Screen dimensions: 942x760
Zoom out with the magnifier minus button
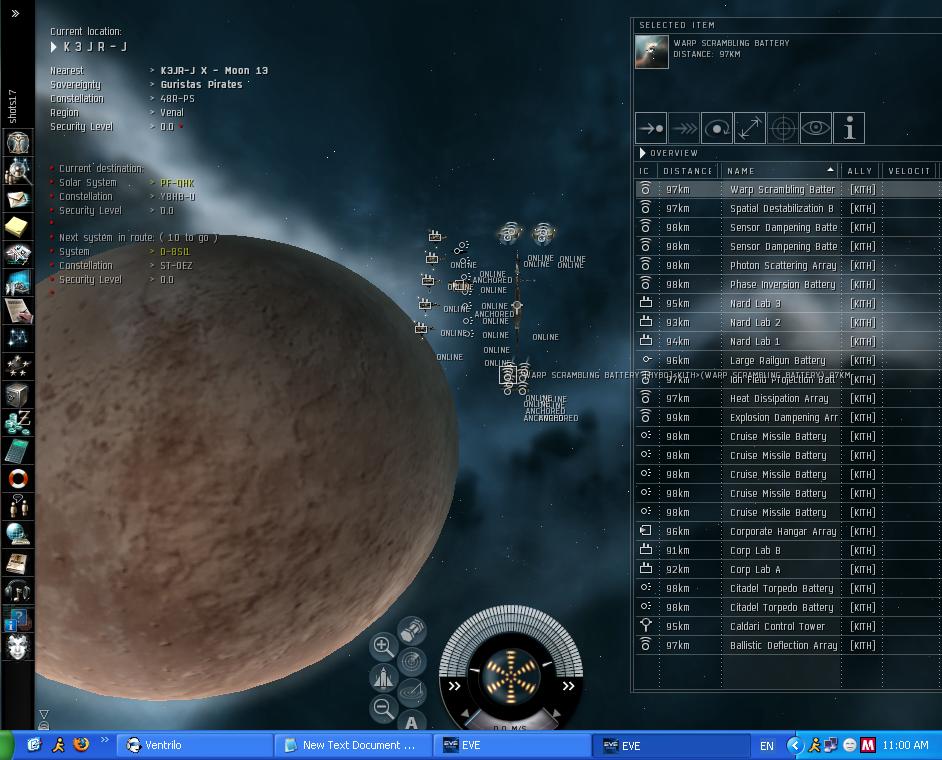tap(383, 708)
